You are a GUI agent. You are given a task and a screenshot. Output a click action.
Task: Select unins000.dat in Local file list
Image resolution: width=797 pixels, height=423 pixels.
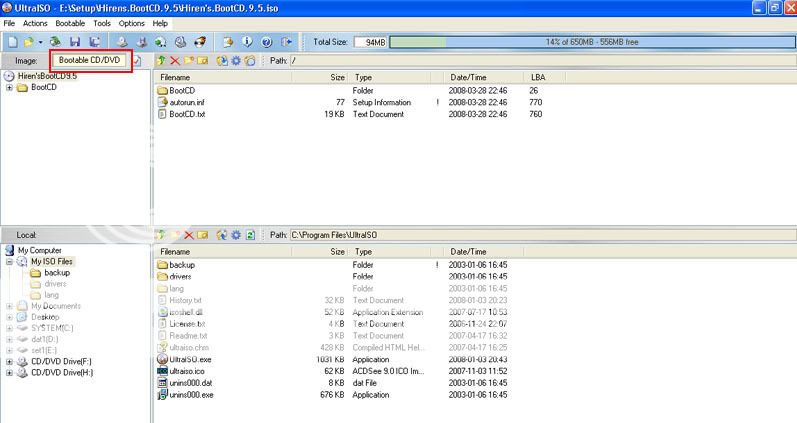pos(191,383)
